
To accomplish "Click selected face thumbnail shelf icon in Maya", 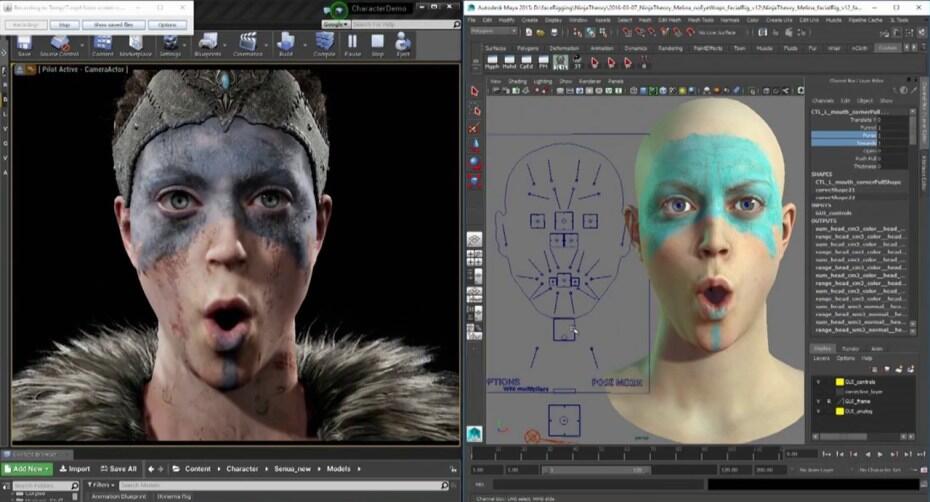I will coord(560,62).
